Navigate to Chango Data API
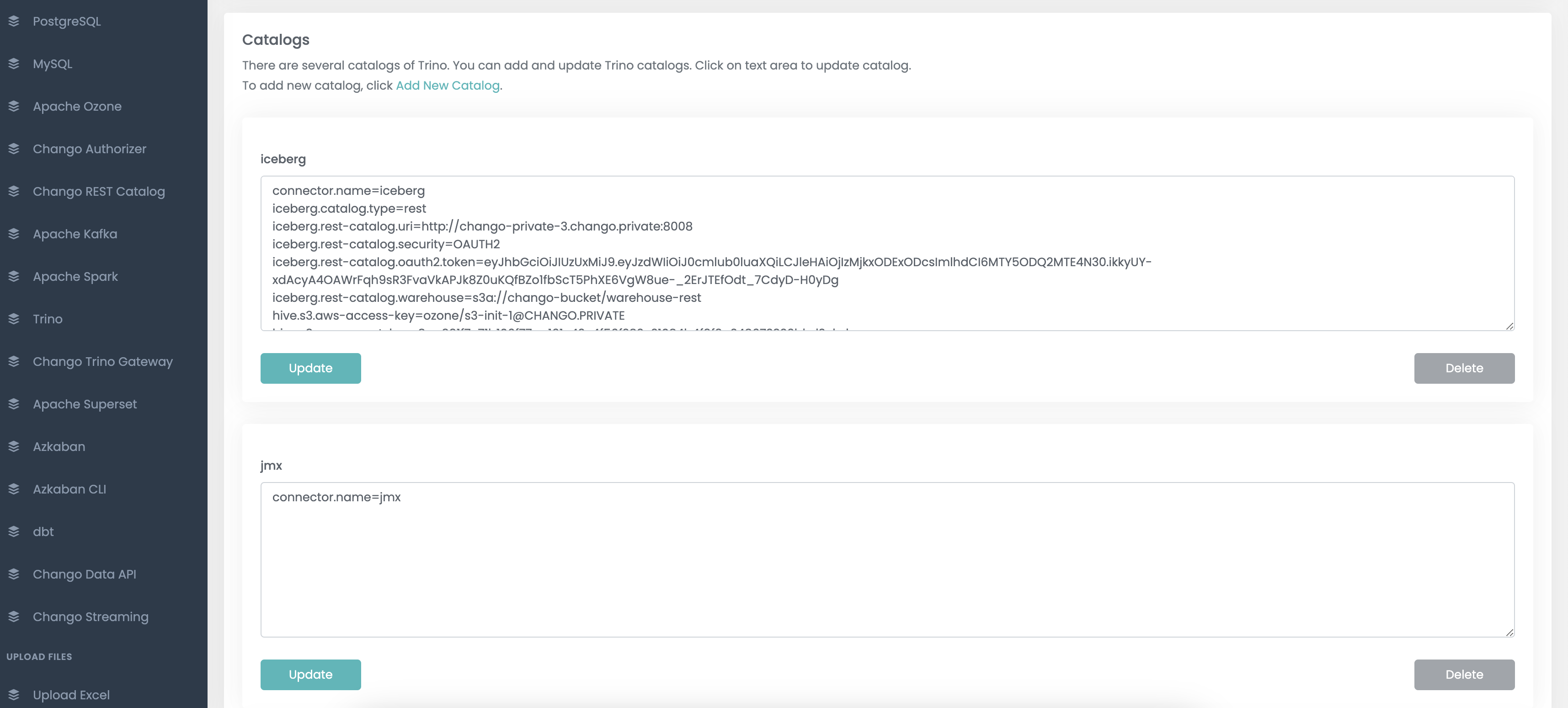Image resolution: width=1568 pixels, height=708 pixels. click(x=85, y=574)
